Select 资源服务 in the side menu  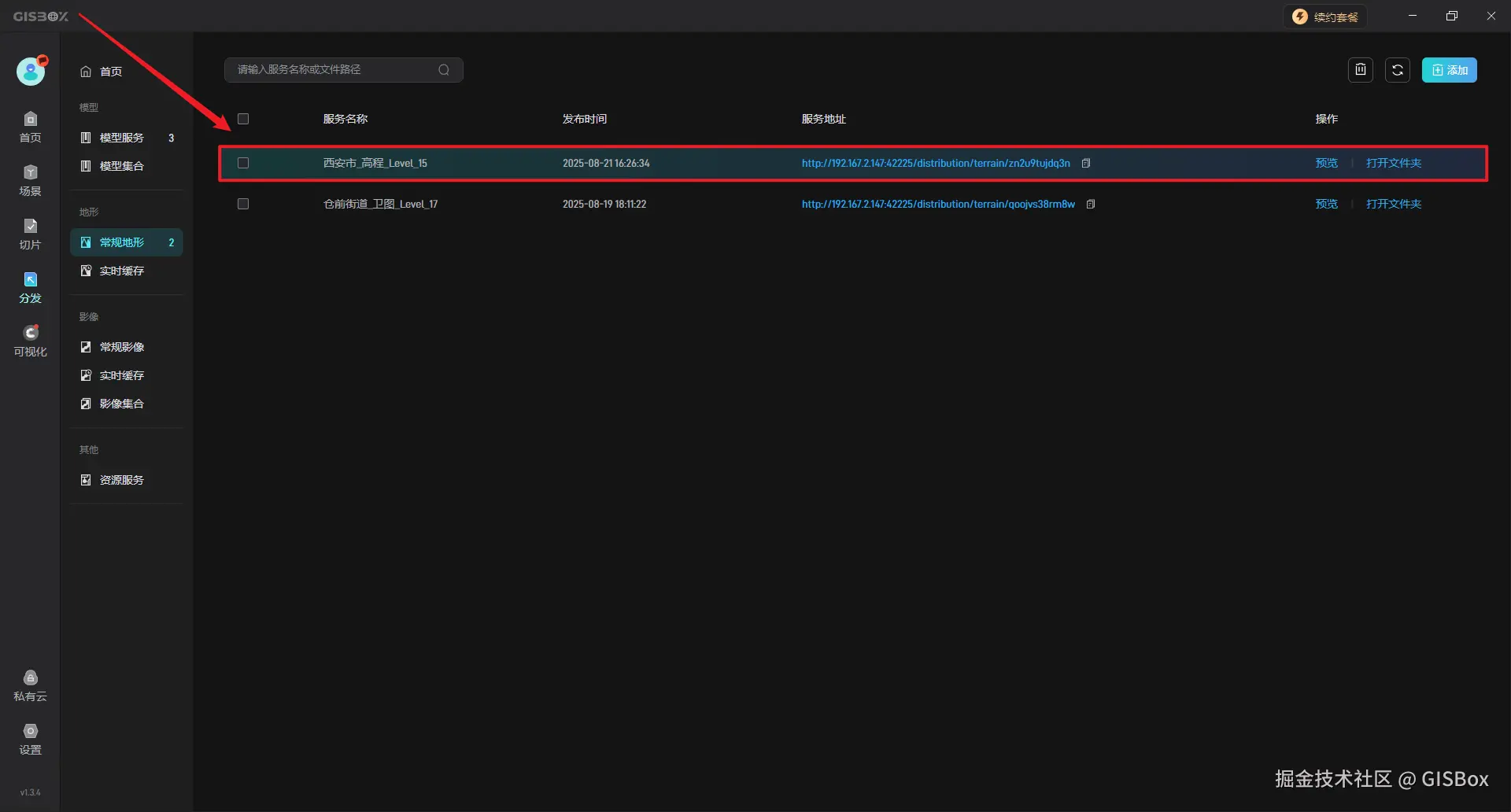pyautogui.click(x=126, y=480)
